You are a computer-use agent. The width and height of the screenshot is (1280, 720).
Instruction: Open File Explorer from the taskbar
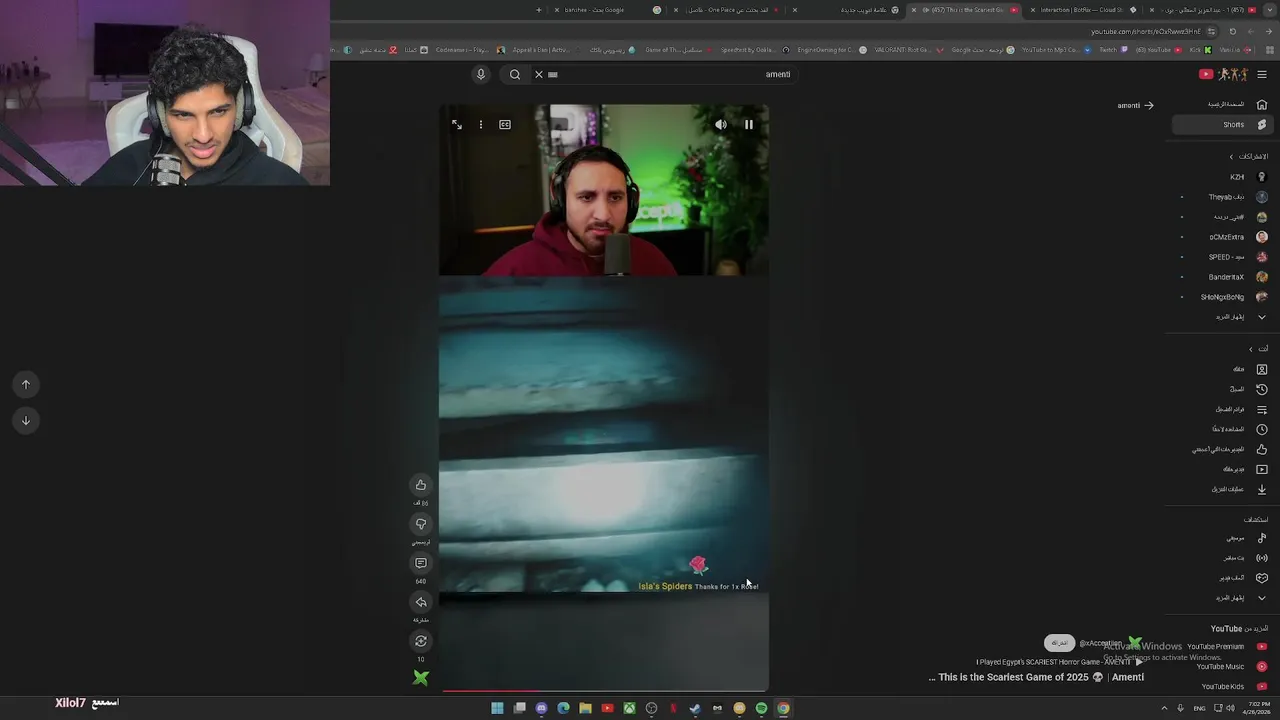585,708
